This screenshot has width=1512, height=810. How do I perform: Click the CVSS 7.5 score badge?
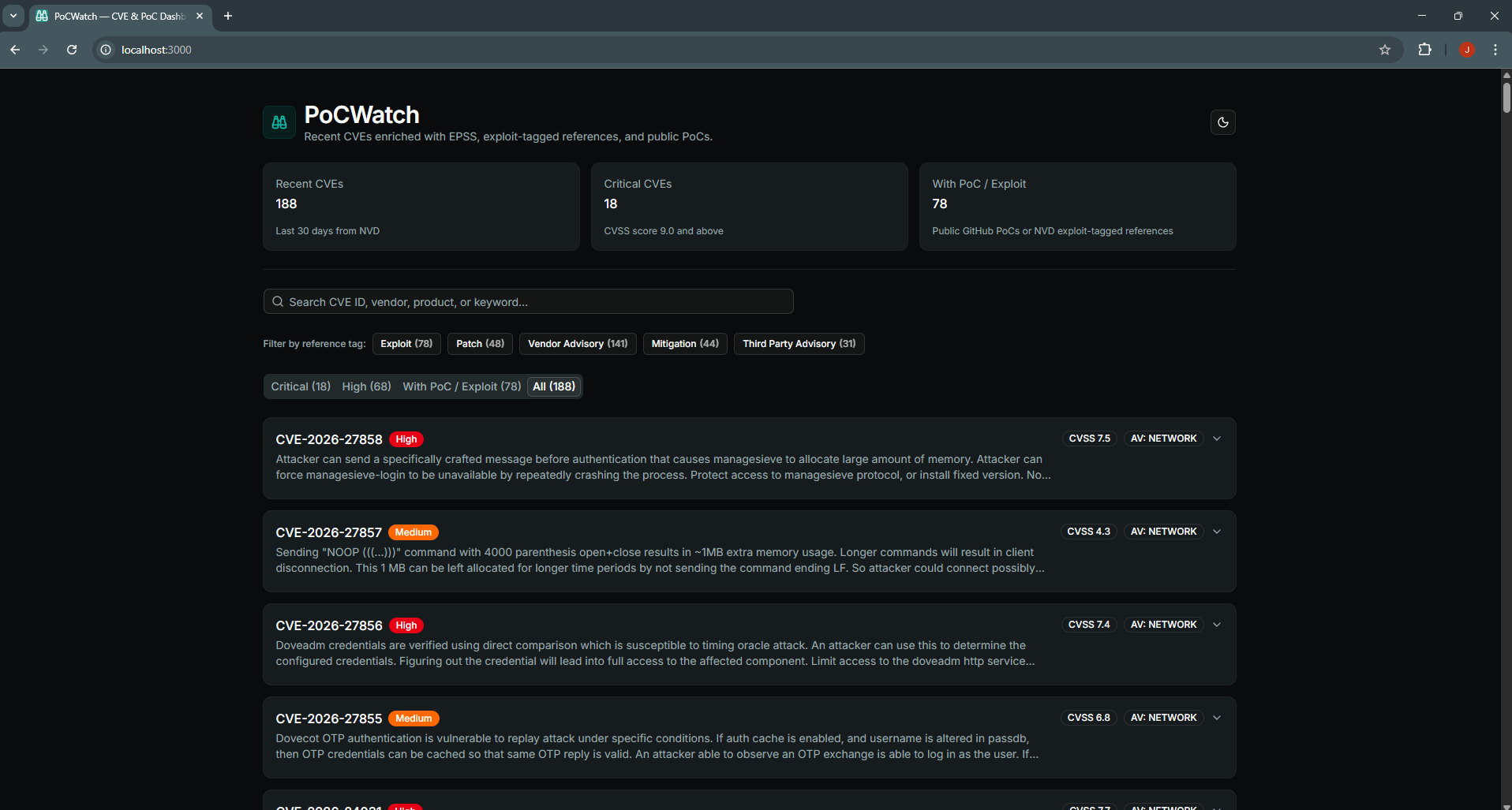pyautogui.click(x=1089, y=439)
